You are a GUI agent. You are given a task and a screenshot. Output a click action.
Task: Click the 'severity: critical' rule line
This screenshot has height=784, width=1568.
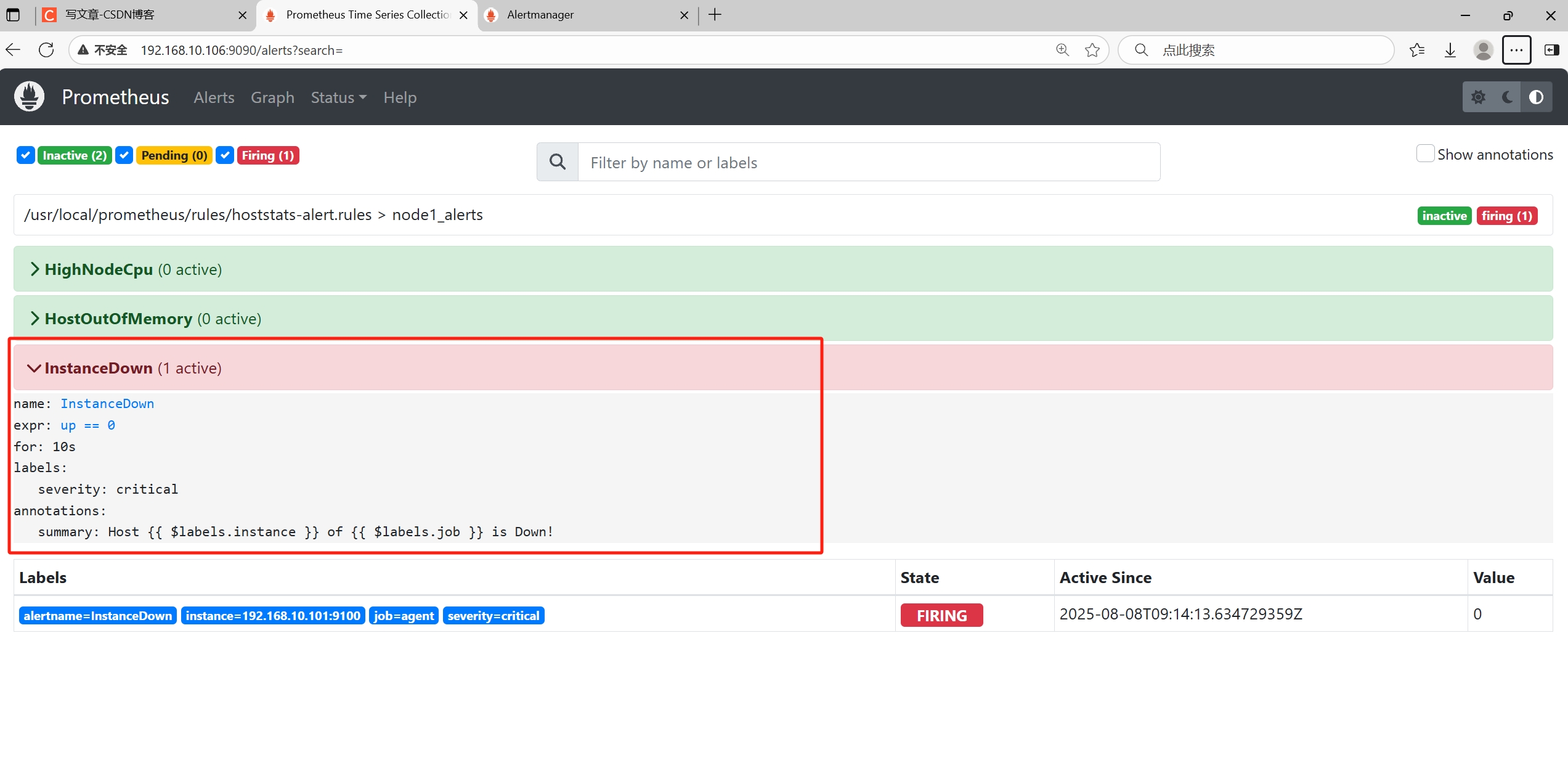pyautogui.click(x=108, y=489)
